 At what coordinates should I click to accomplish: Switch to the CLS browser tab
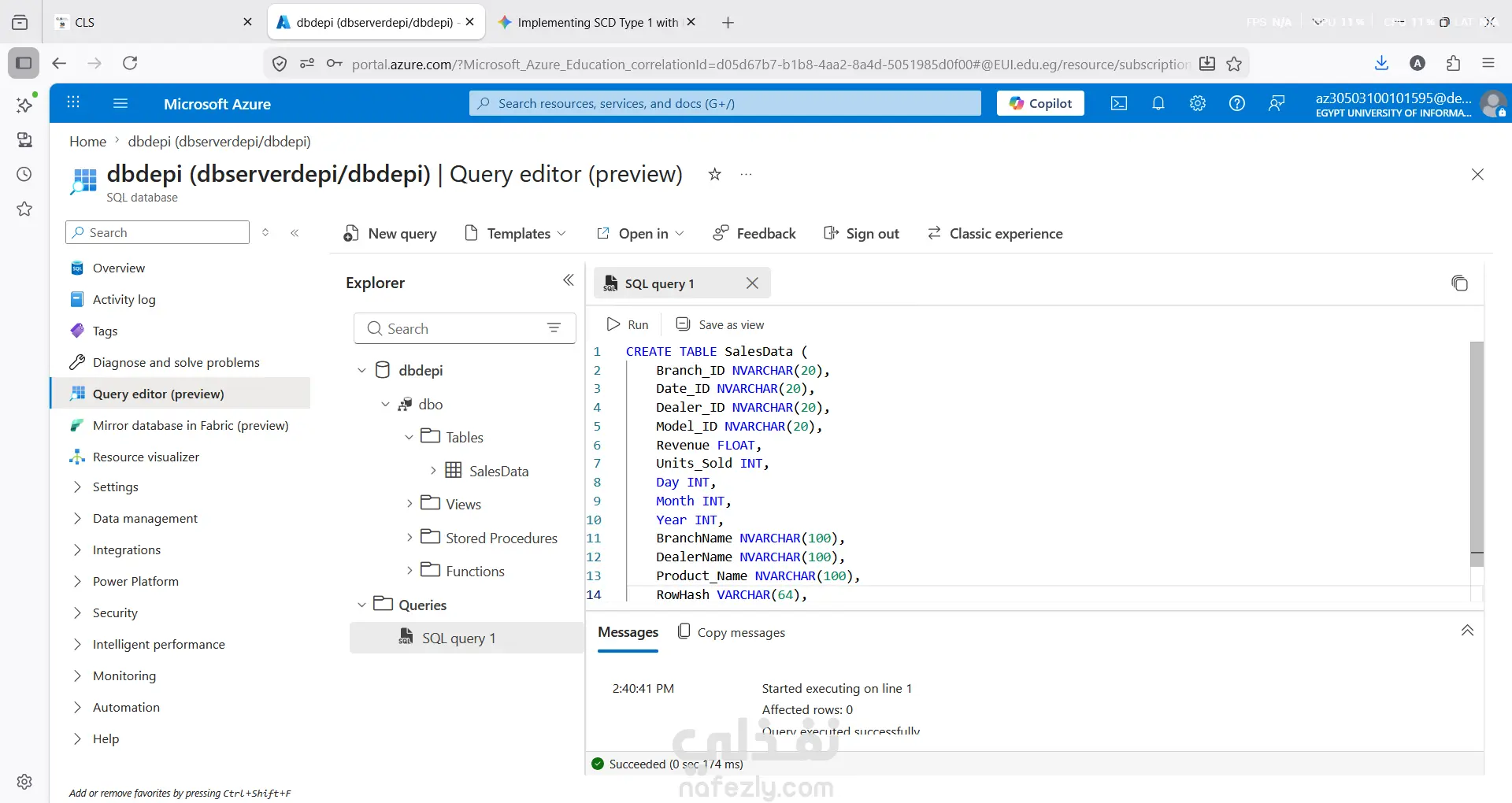[x=154, y=22]
